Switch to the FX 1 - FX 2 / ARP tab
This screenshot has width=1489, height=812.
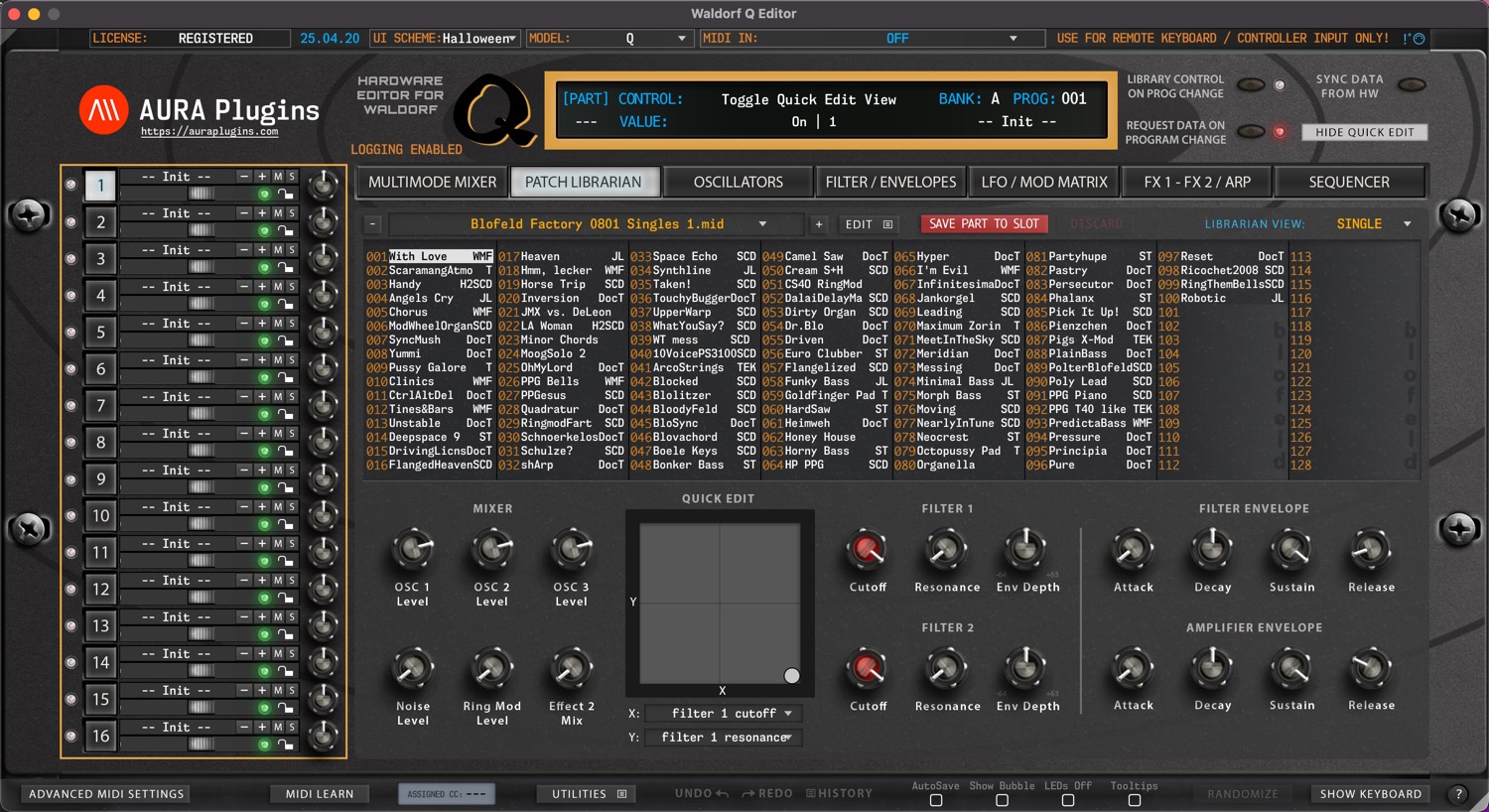(1197, 182)
